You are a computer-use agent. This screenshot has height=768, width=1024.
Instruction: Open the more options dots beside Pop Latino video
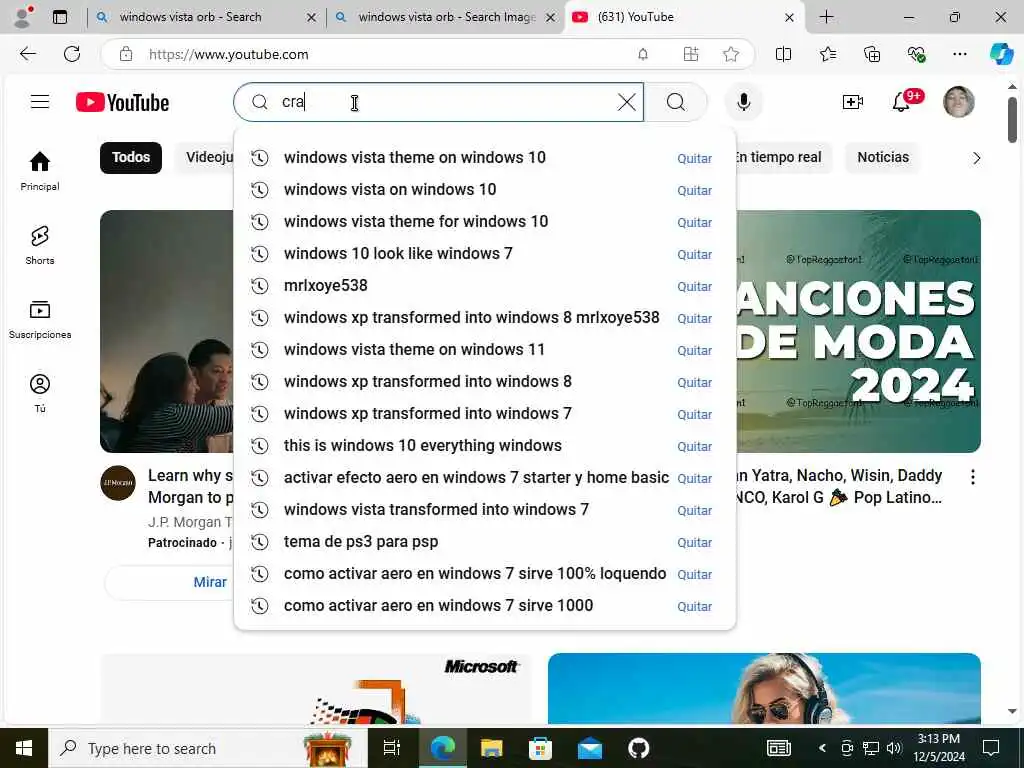click(972, 477)
